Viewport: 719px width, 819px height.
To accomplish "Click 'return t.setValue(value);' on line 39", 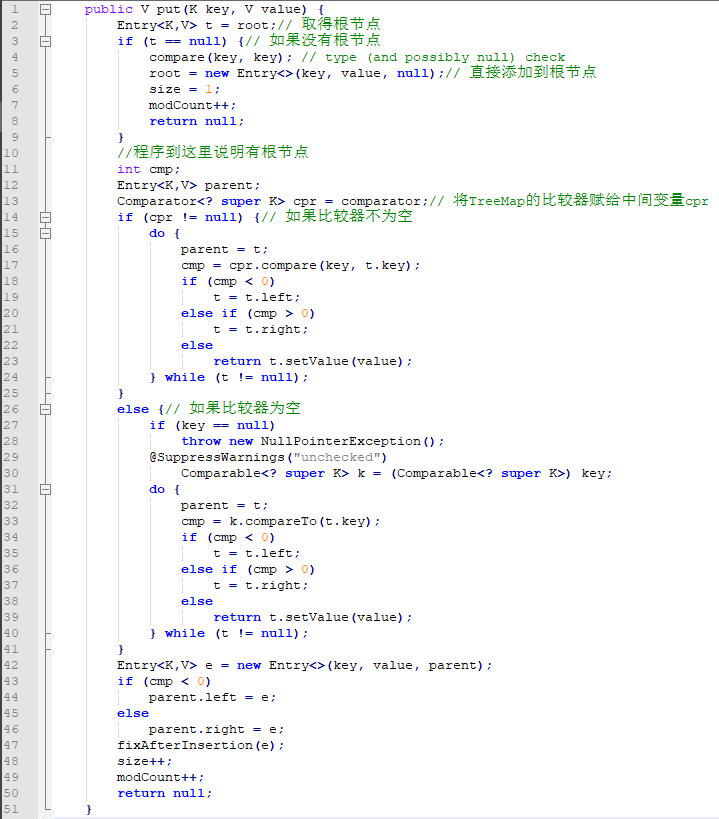I will pos(312,617).
